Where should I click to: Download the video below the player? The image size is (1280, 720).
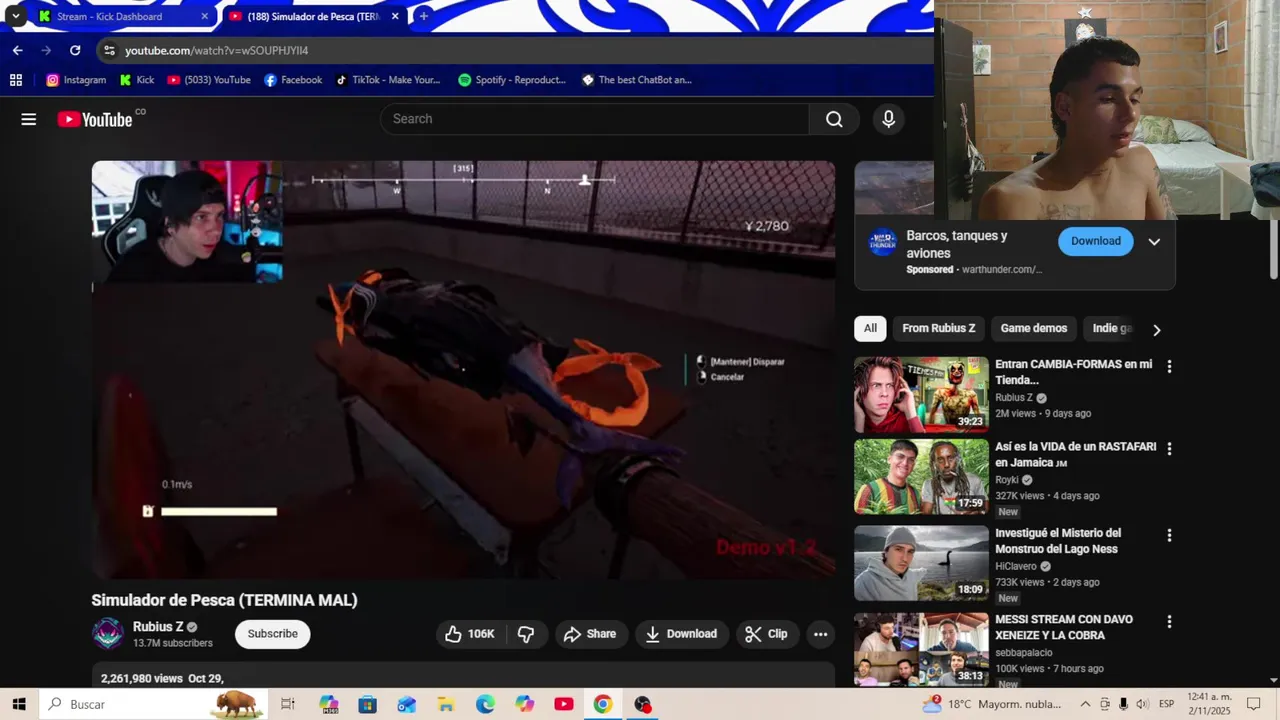pyautogui.click(x=682, y=634)
